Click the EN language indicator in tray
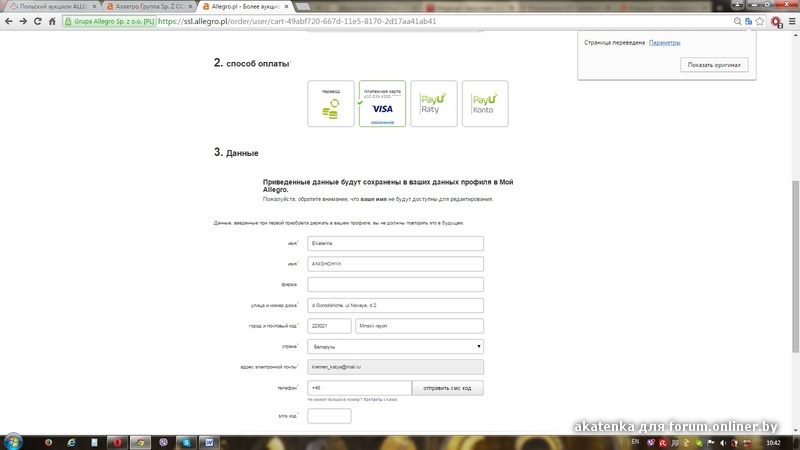Image resolution: width=800 pixels, height=450 pixels. pos(635,442)
